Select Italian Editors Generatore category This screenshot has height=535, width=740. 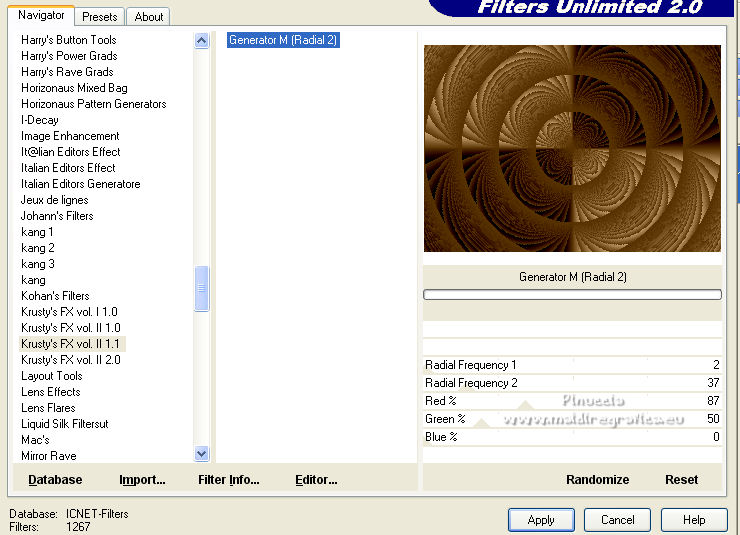(80, 184)
